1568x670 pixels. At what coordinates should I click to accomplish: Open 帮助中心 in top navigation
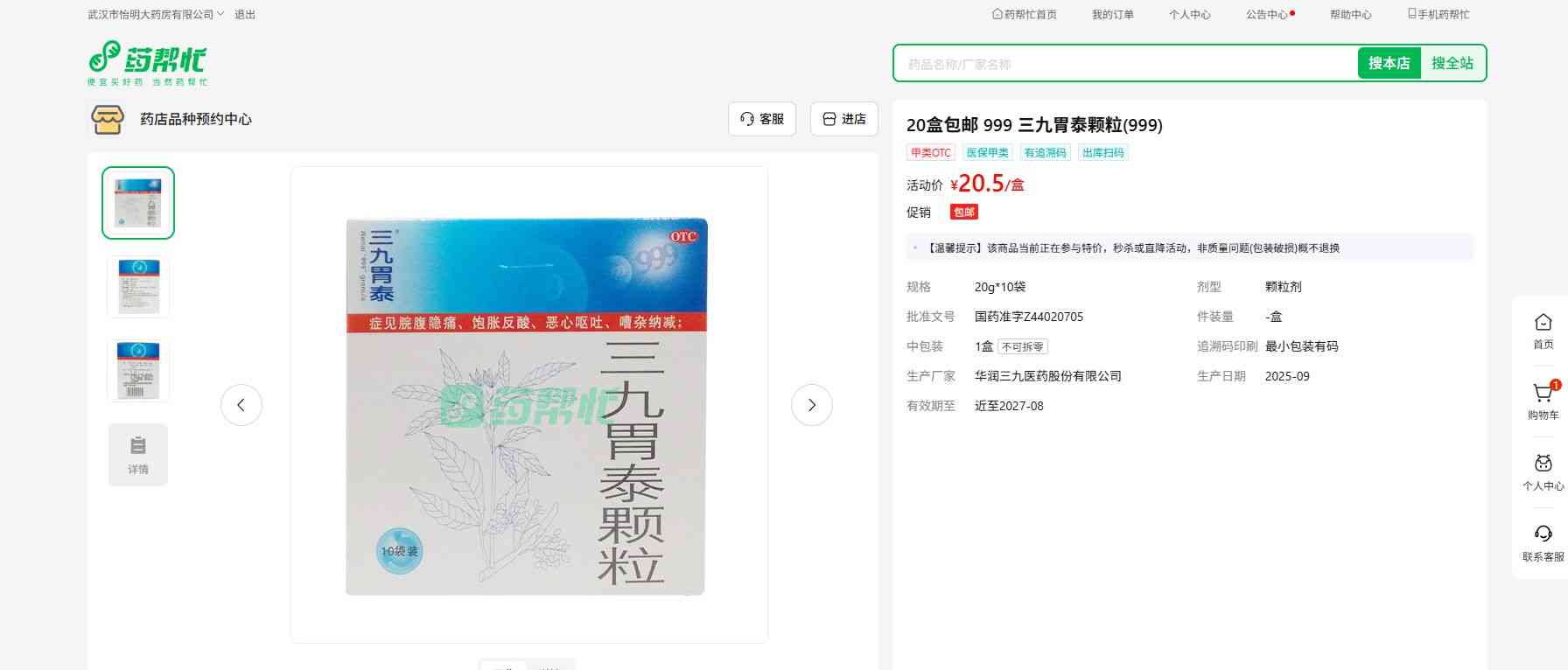click(x=1350, y=15)
